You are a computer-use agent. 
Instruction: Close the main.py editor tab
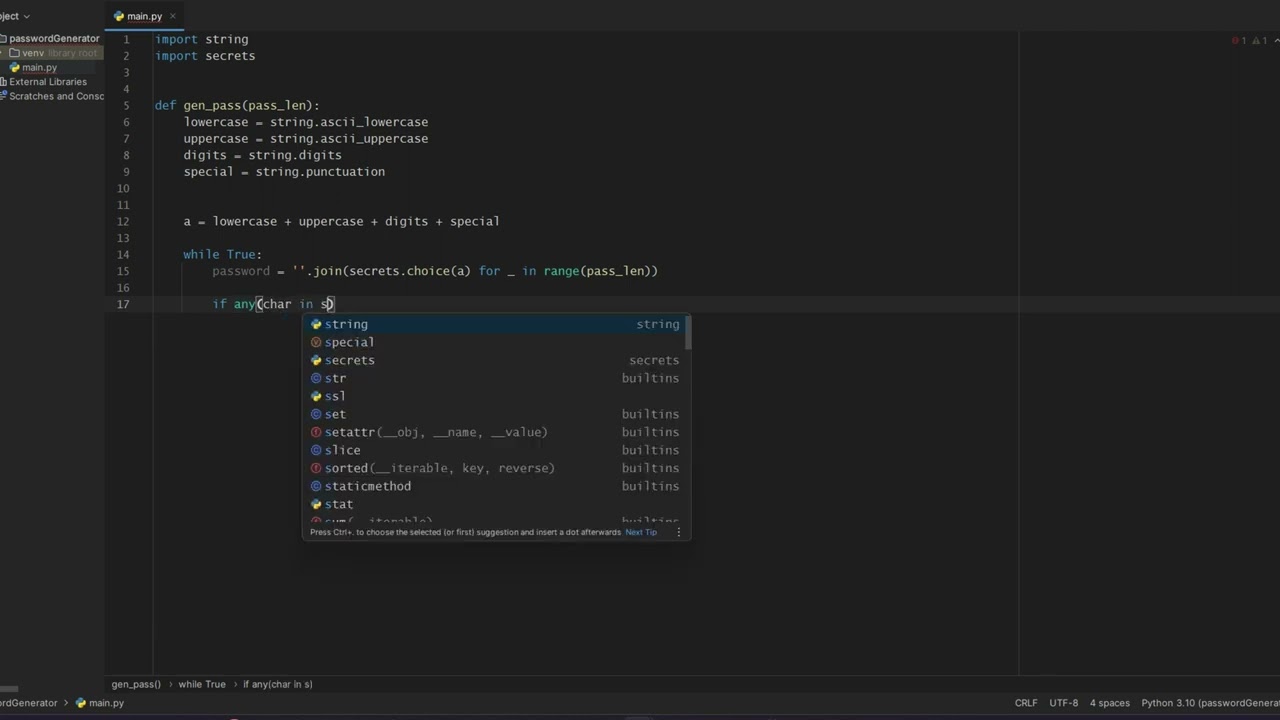172,16
